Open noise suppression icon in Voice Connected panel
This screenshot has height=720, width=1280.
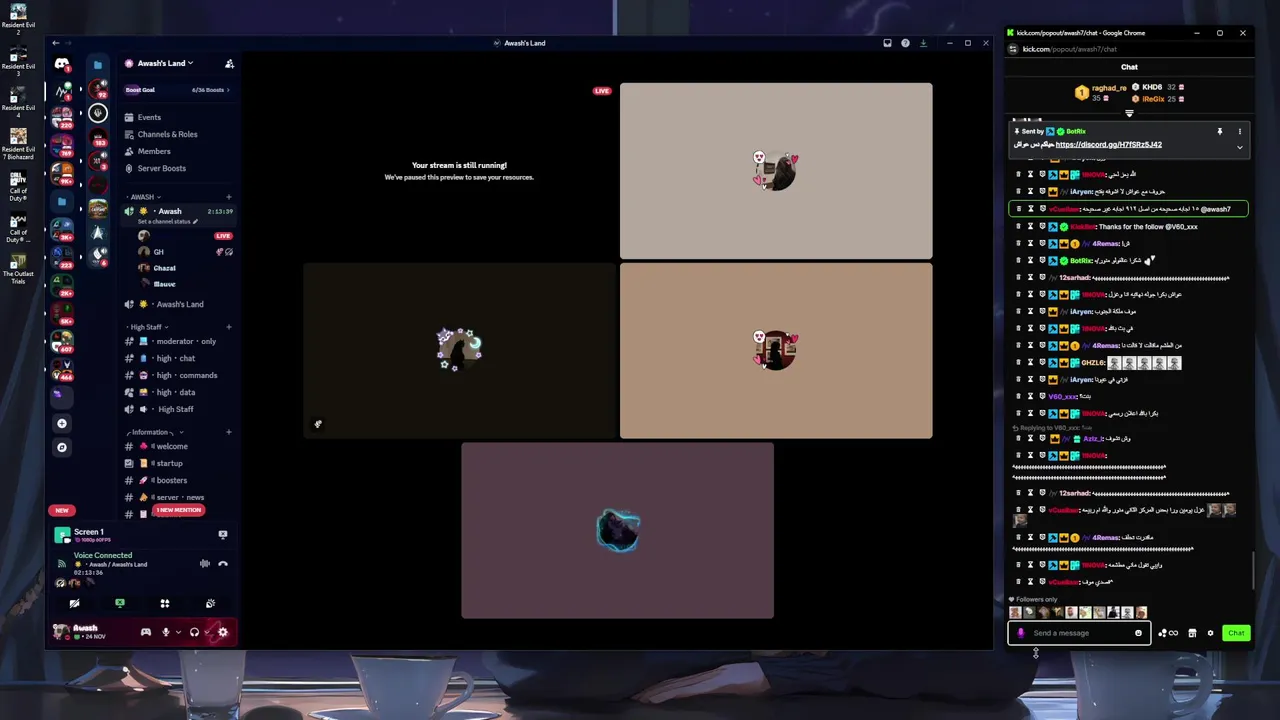[205, 563]
